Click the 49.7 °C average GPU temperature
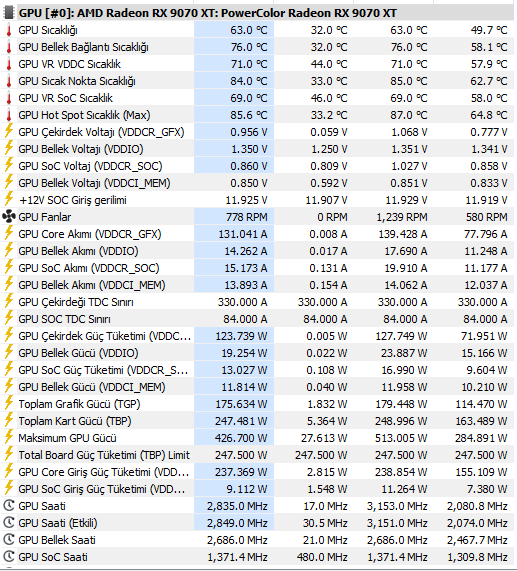The height and width of the screenshot is (571, 517). click(x=489, y=30)
